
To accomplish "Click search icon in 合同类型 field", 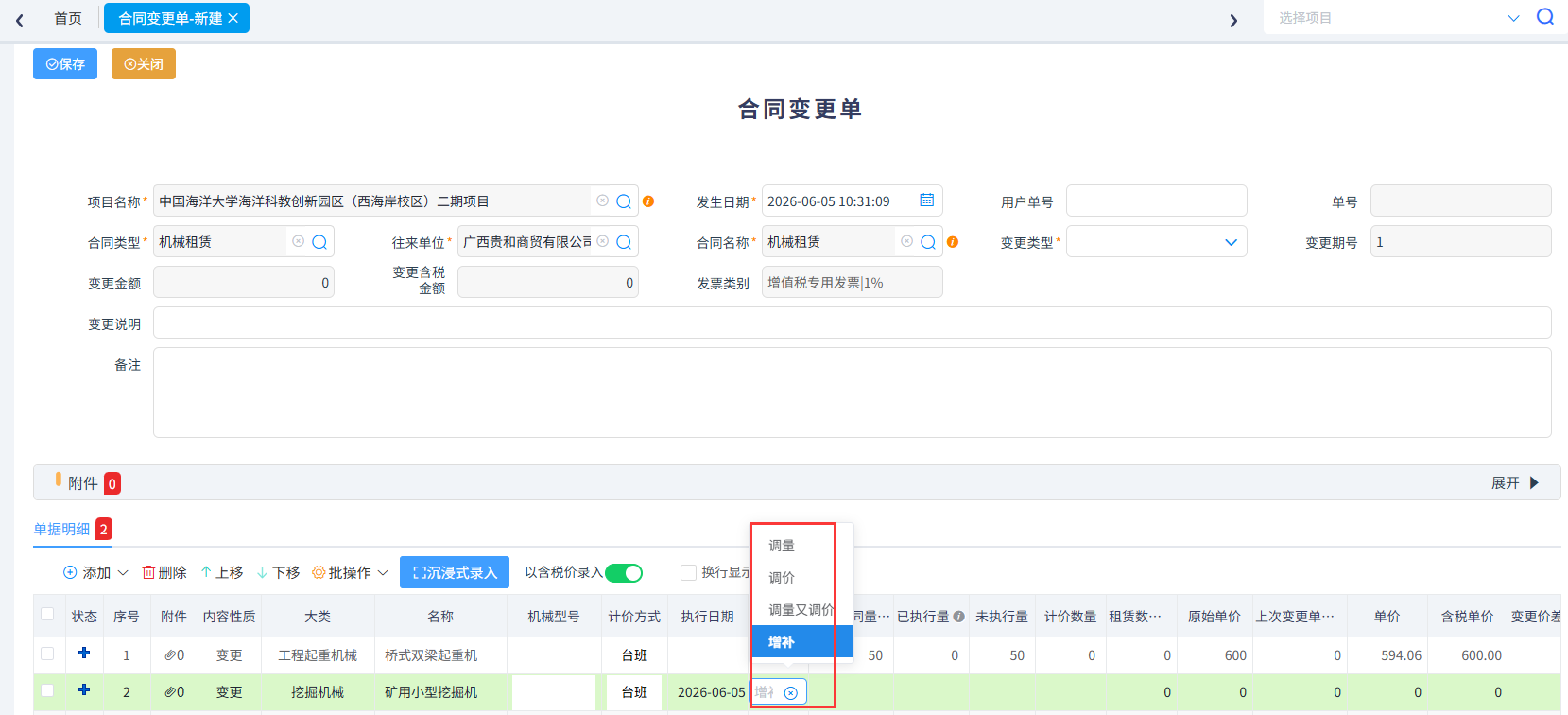I will tap(319, 242).
